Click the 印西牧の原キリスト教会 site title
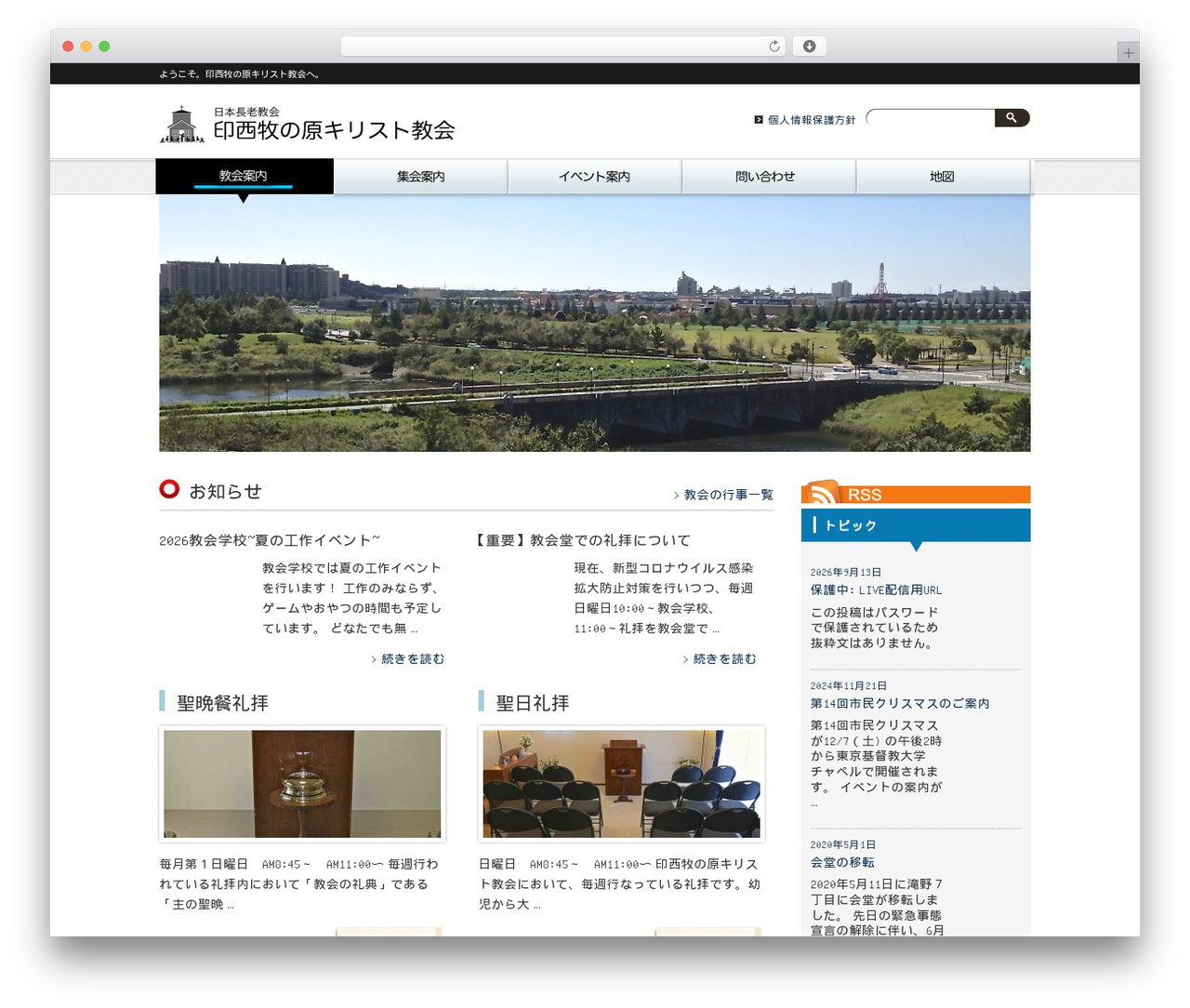The width and height of the screenshot is (1190, 1008). point(335,130)
